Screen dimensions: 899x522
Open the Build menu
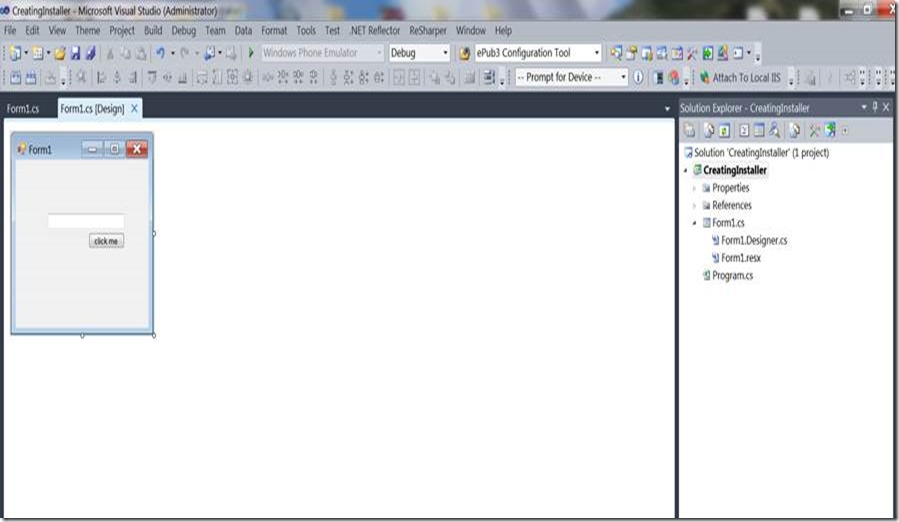pyautogui.click(x=152, y=31)
